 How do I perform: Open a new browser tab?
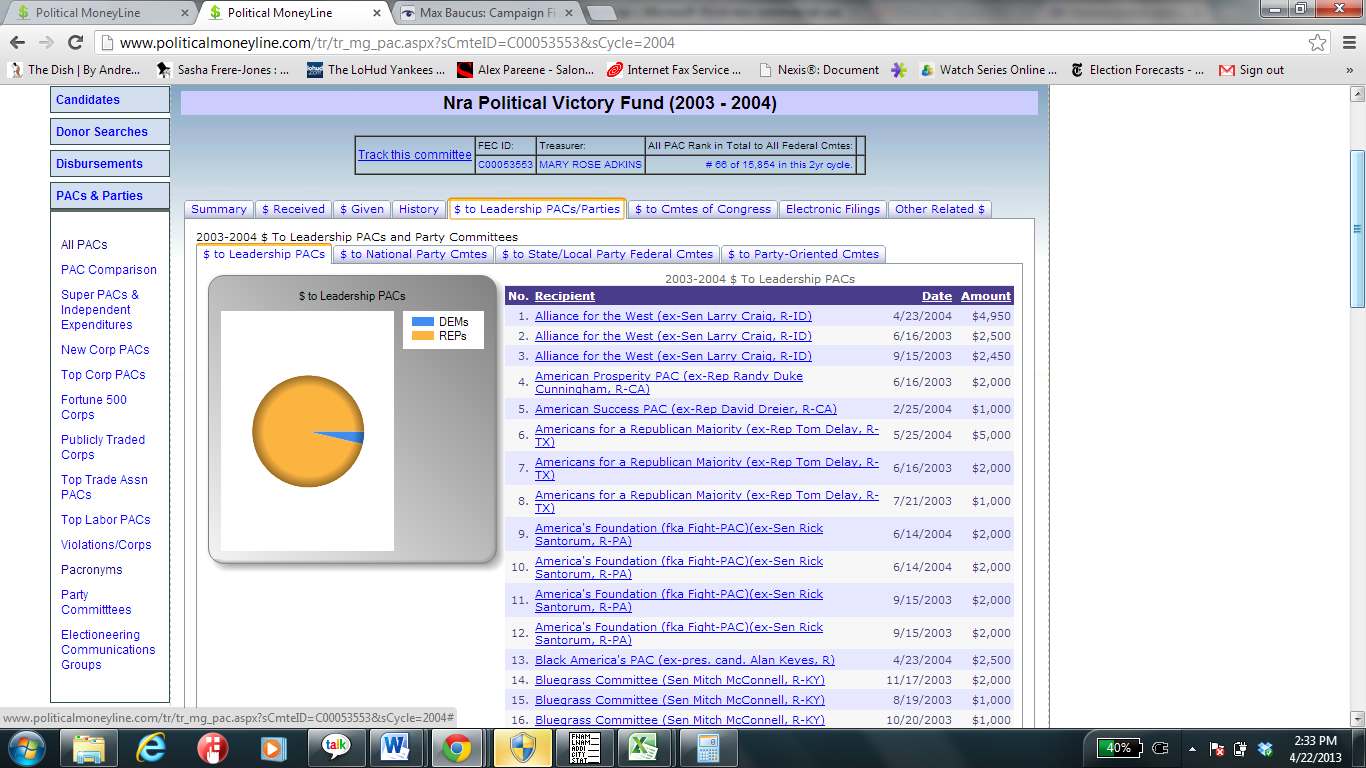[601, 13]
